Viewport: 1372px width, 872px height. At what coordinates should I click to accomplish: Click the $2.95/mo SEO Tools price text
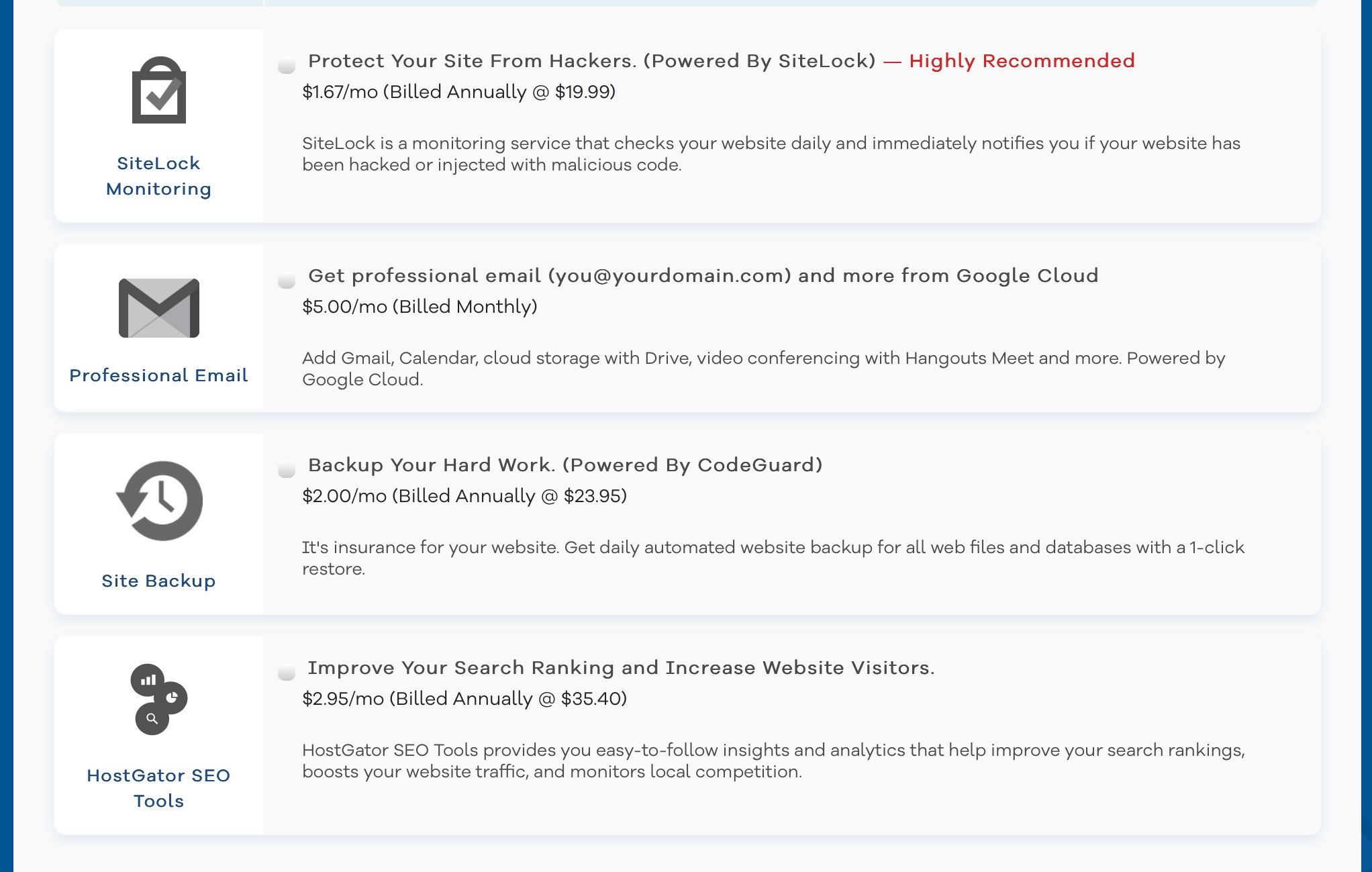(464, 699)
